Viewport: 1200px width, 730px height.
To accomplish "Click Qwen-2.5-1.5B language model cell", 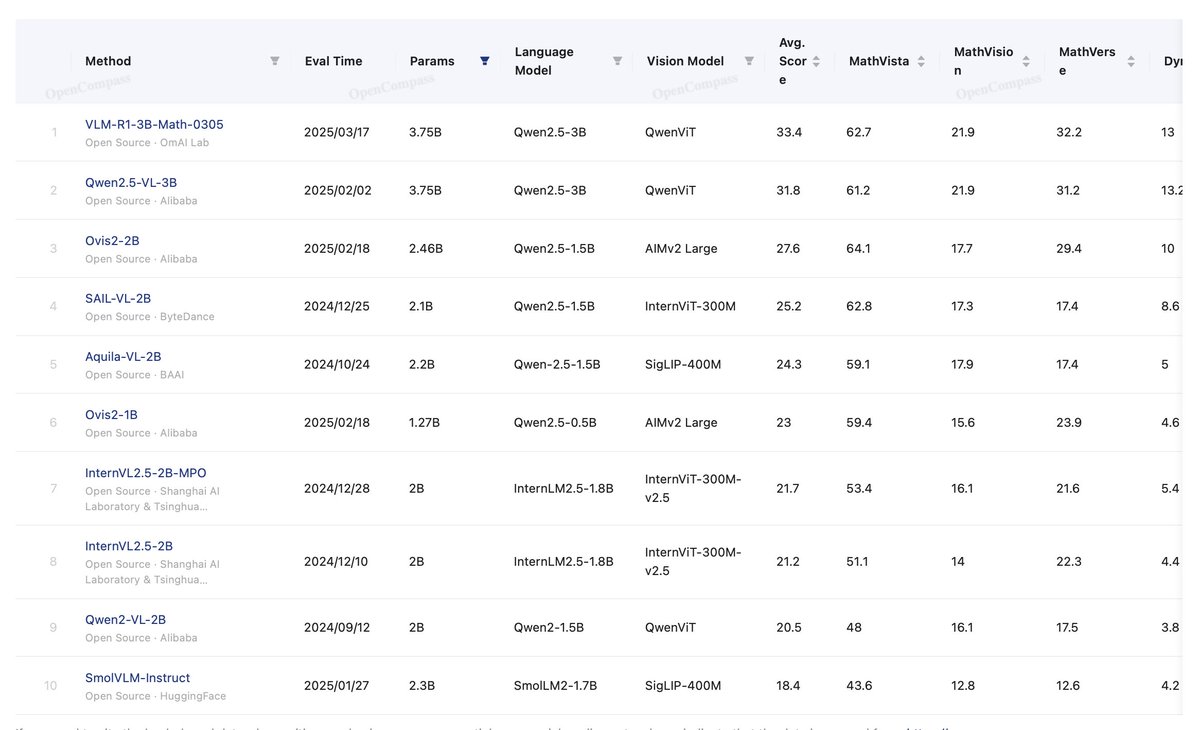I will [557, 365].
